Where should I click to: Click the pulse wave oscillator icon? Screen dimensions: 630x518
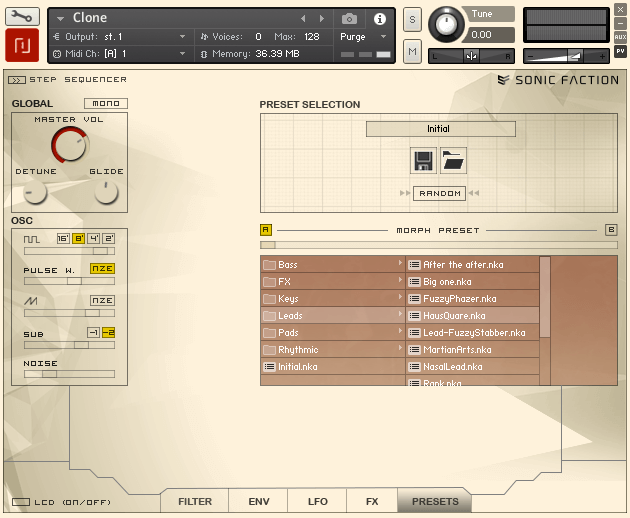click(31, 240)
